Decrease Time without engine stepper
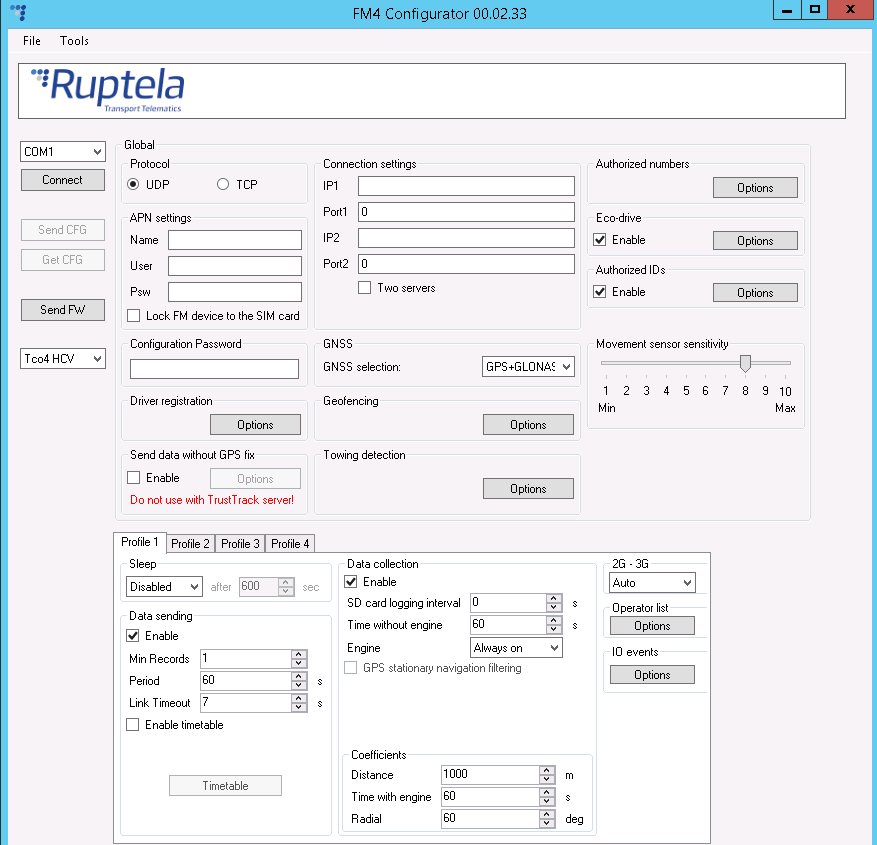 (554, 630)
